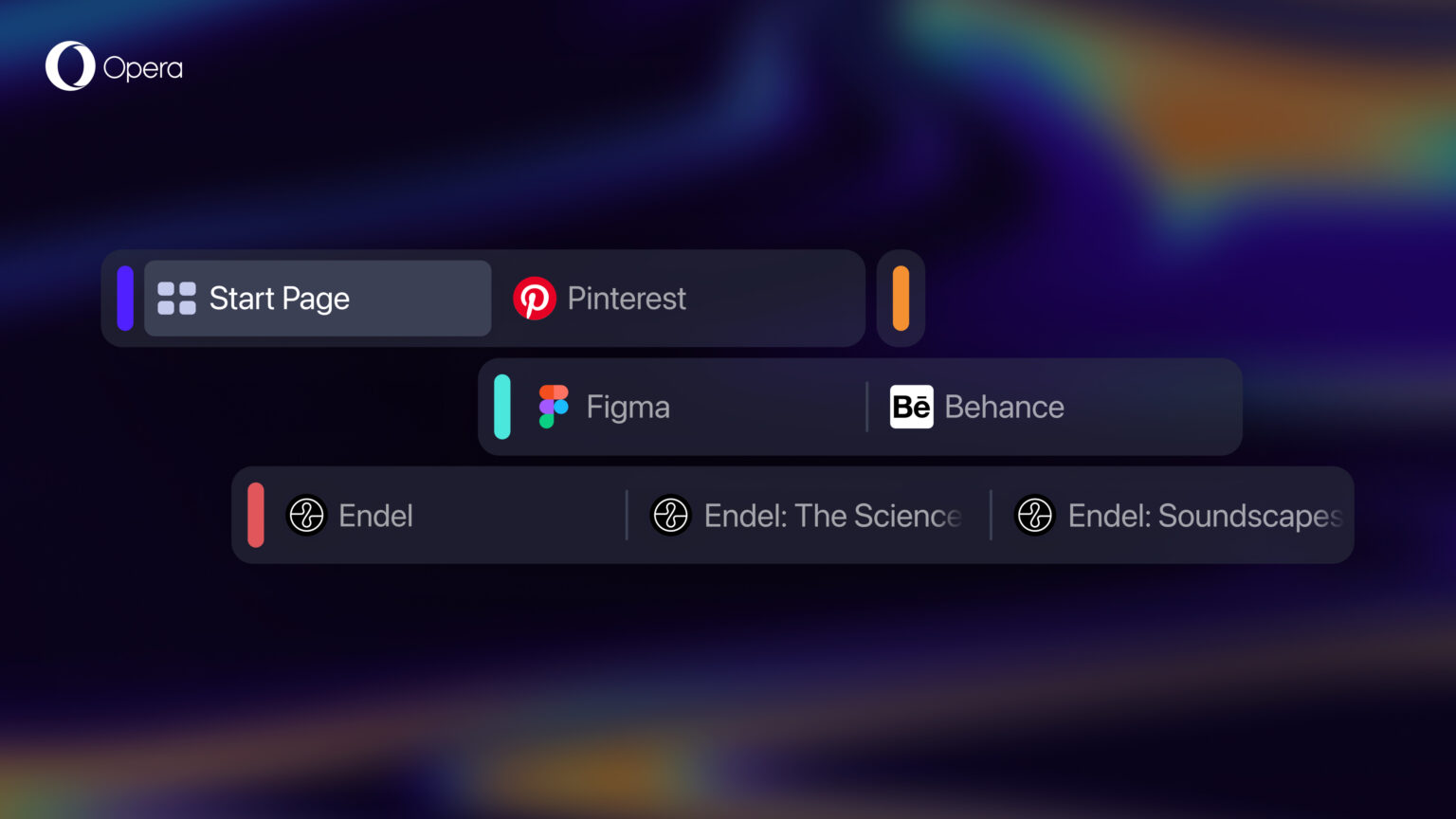Select the Figma icon
The width and height of the screenshot is (1456, 819).
tap(553, 407)
